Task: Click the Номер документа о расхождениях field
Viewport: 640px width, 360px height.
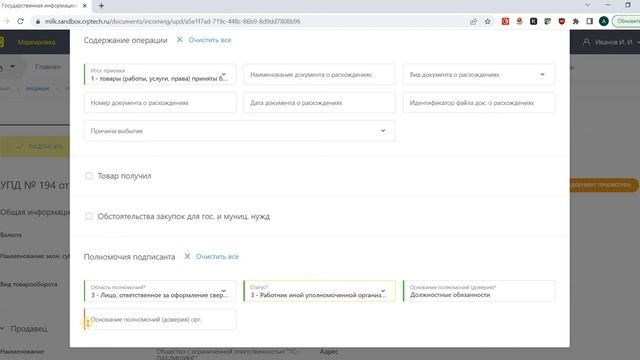Action: pyautogui.click(x=160, y=103)
